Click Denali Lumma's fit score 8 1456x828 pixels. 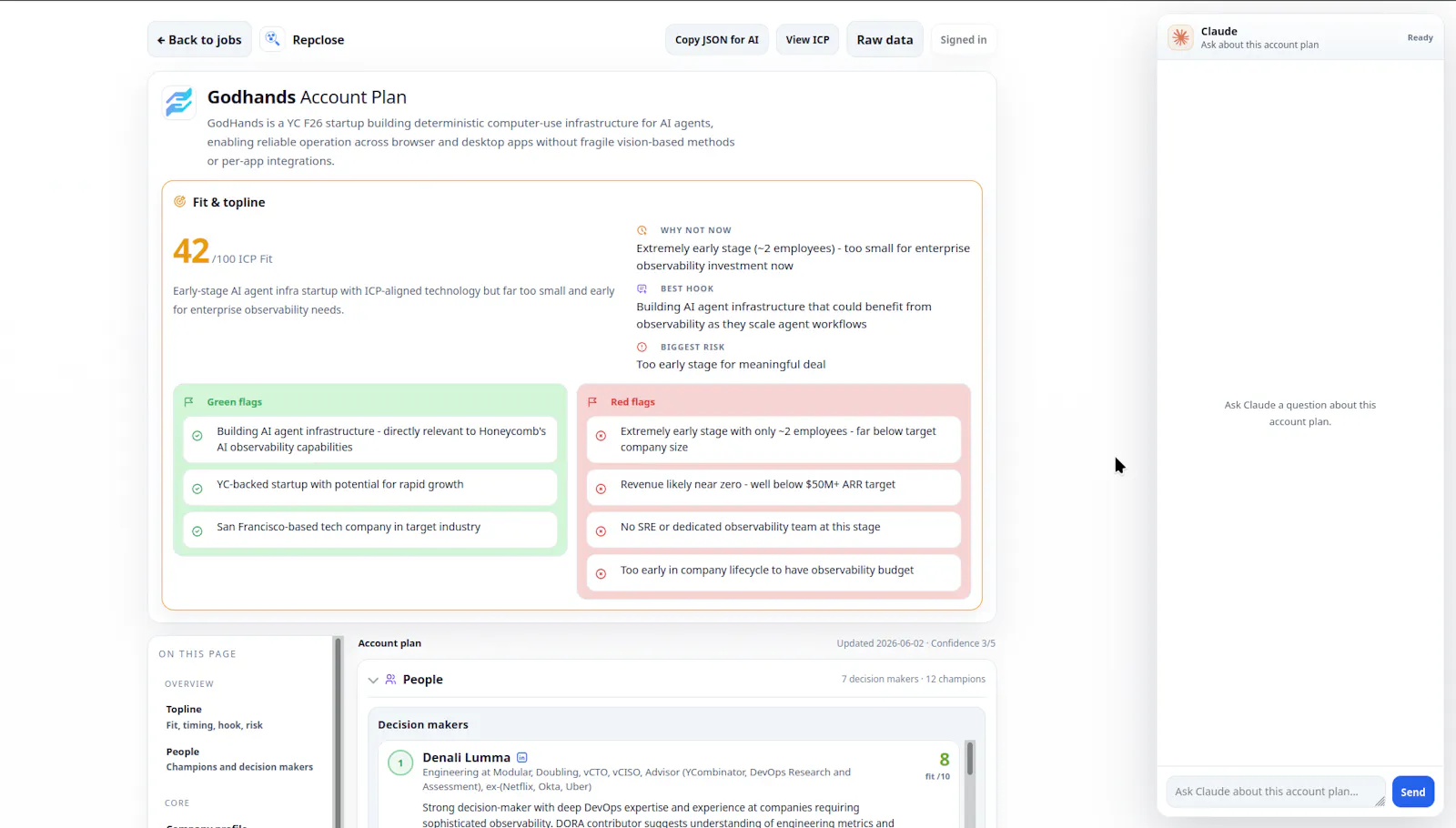[x=944, y=760]
